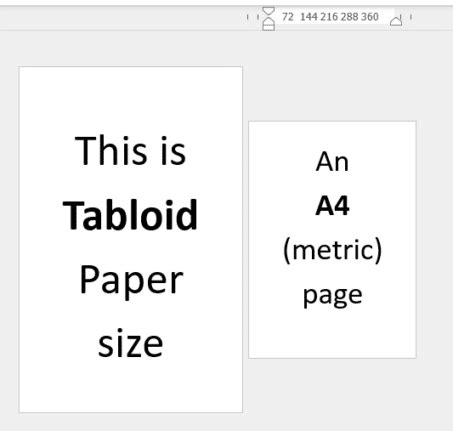Click the First Line Indent marker on ruler

point(268,11)
